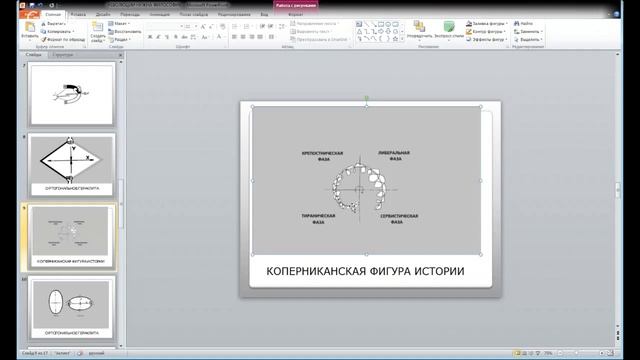This screenshot has width=640, height=360.
Task: Toggle Underline (Ч) formatting
Action: [x=167, y=37]
